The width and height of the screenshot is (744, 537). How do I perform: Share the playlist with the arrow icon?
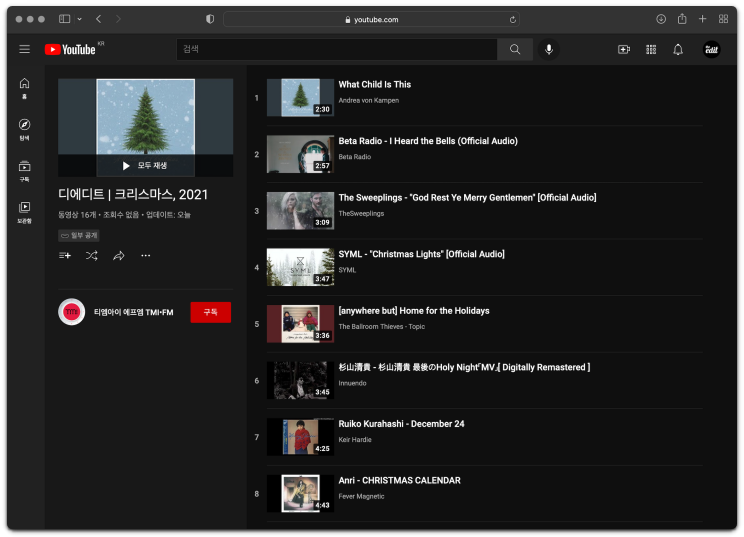pos(119,256)
